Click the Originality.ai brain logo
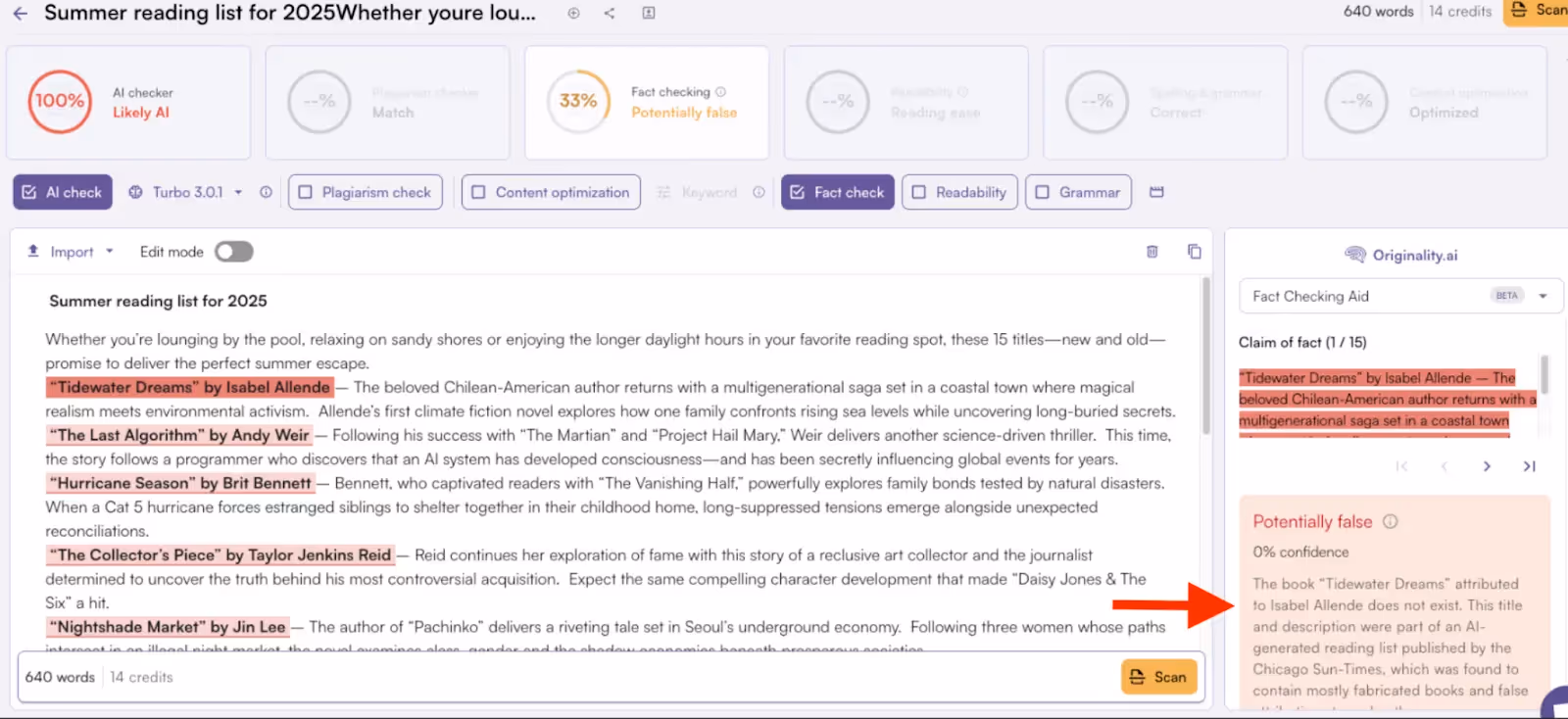Screen dimensions: 1568x719 [1355, 255]
